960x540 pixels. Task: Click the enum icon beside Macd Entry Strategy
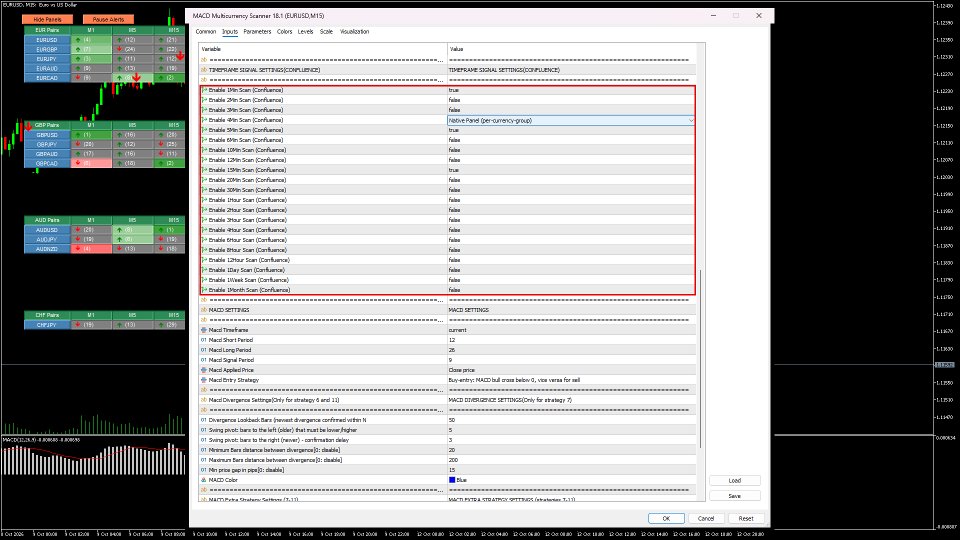pyautogui.click(x=204, y=380)
